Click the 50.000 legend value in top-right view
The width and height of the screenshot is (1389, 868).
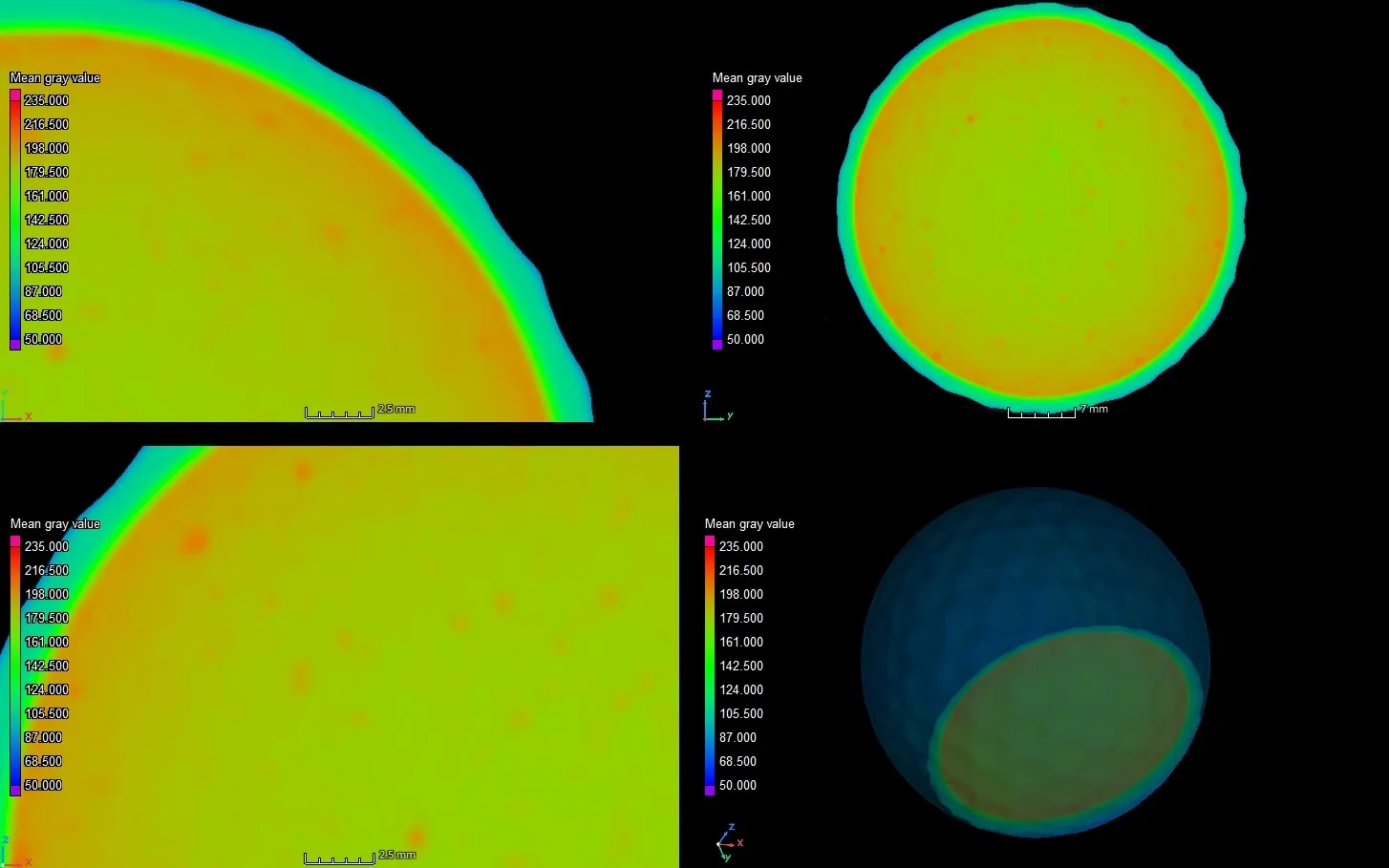pyautogui.click(x=745, y=339)
